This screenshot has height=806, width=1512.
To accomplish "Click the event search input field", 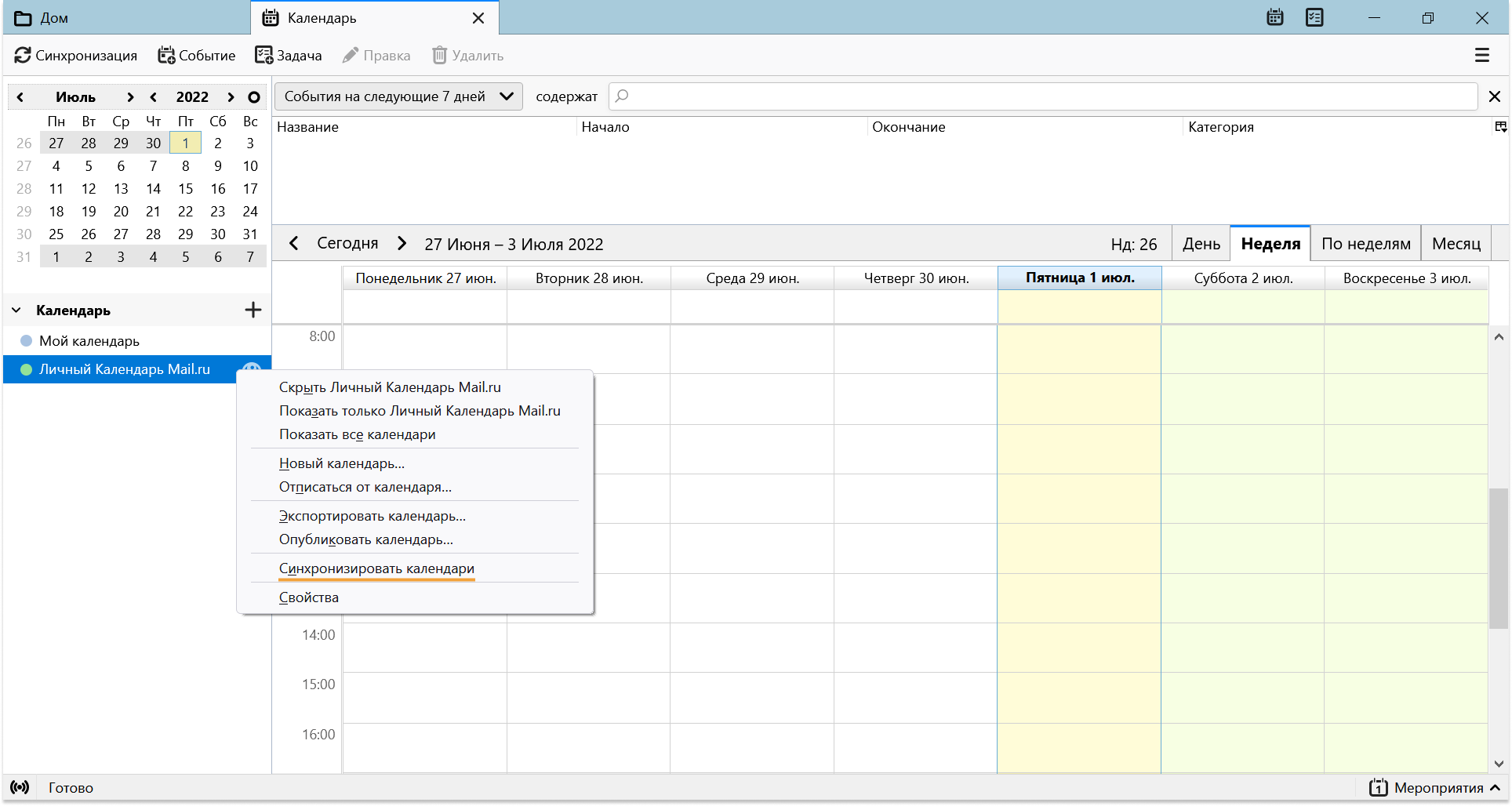I will 1043,96.
